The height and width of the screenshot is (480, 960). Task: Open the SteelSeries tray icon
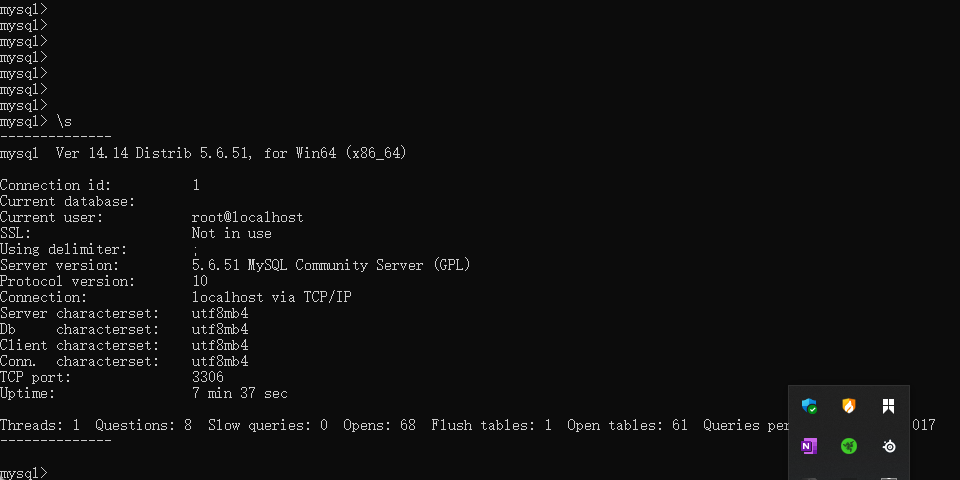click(x=888, y=446)
